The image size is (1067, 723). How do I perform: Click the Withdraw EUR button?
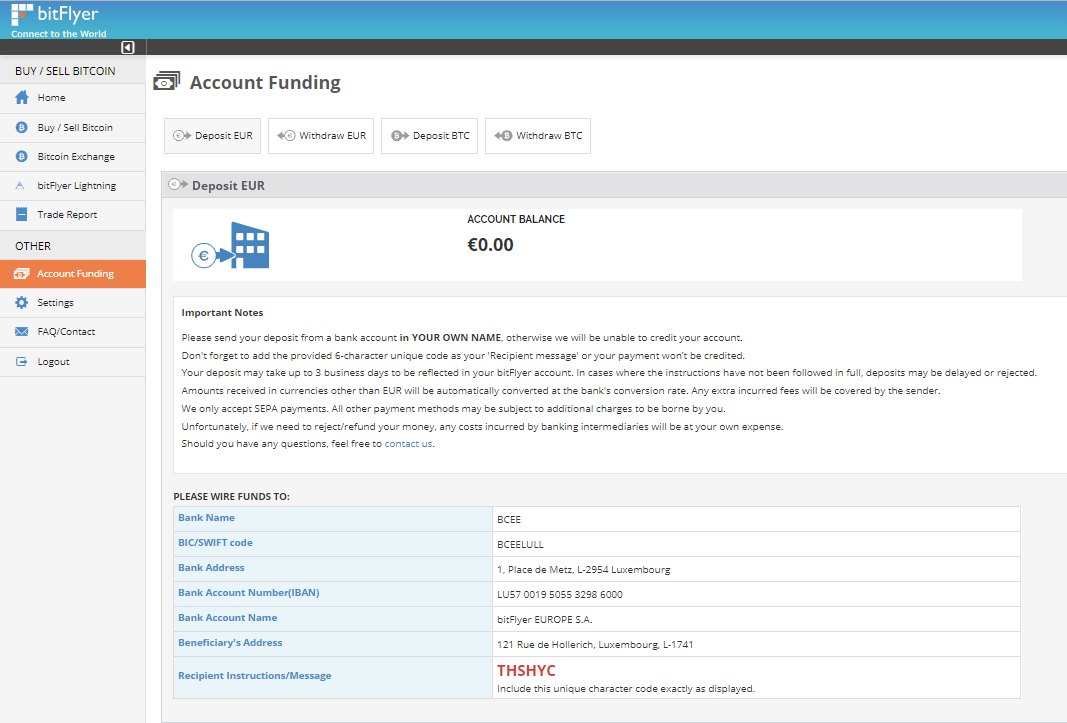(321, 135)
